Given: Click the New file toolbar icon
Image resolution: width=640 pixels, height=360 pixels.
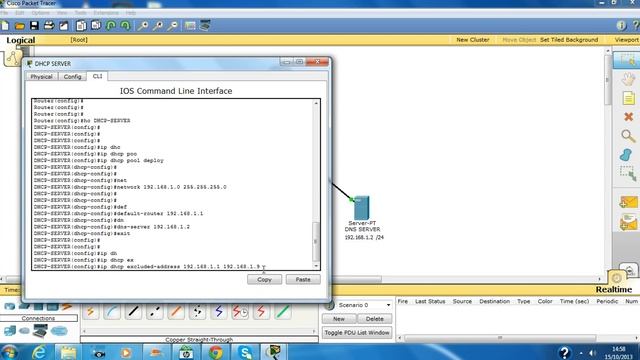Looking at the screenshot, I should (x=5, y=26).
